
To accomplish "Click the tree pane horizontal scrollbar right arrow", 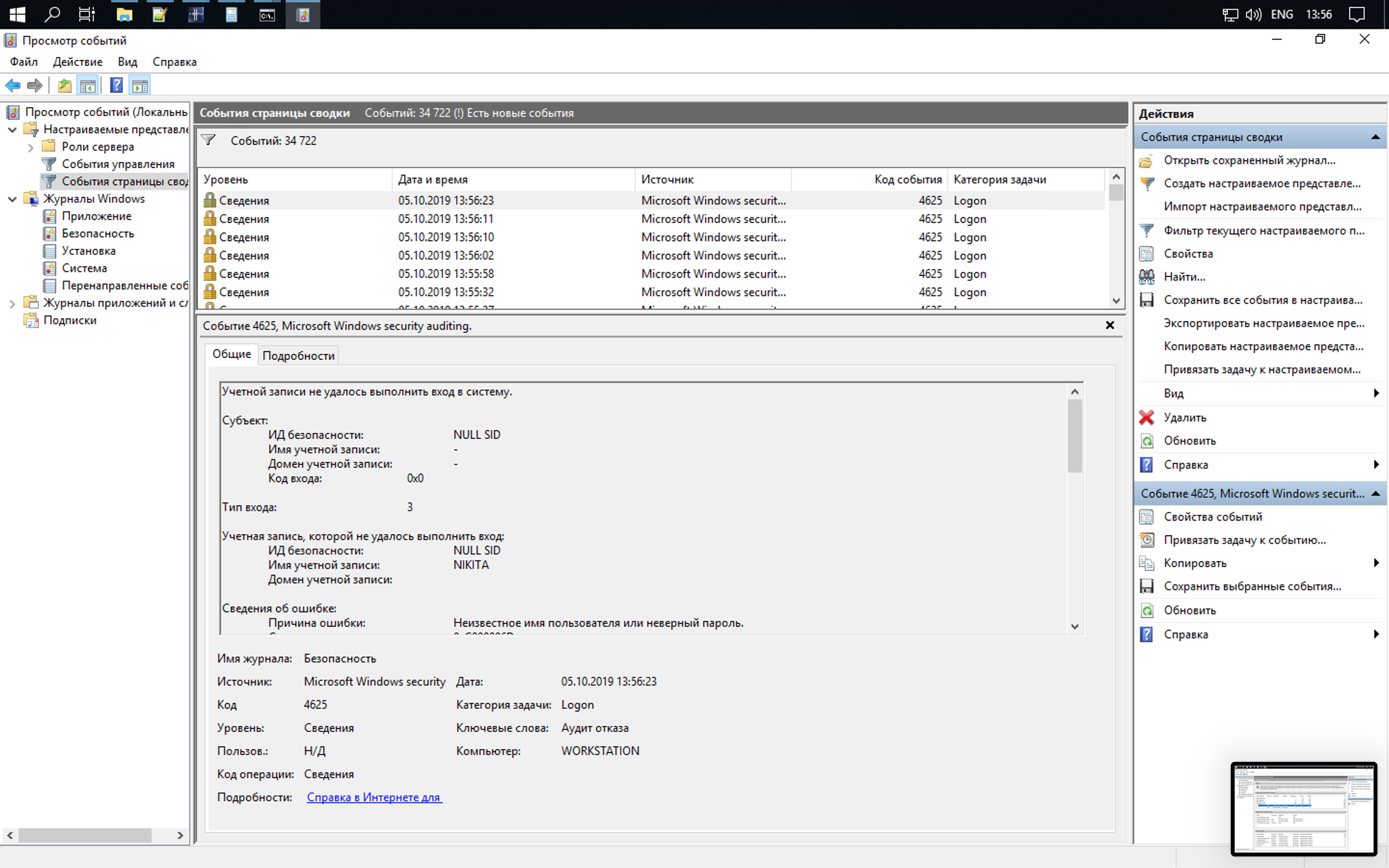I will [x=180, y=835].
